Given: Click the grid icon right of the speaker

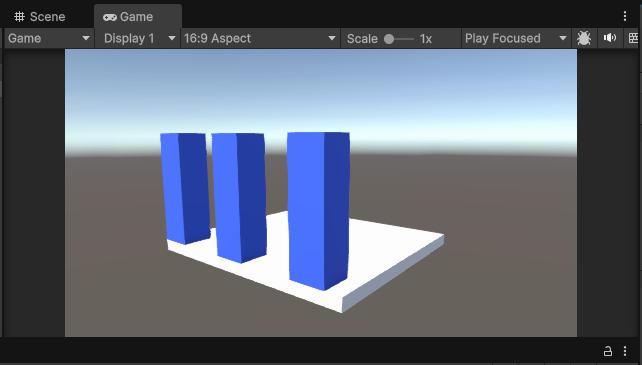Looking at the screenshot, I should tap(633, 38).
